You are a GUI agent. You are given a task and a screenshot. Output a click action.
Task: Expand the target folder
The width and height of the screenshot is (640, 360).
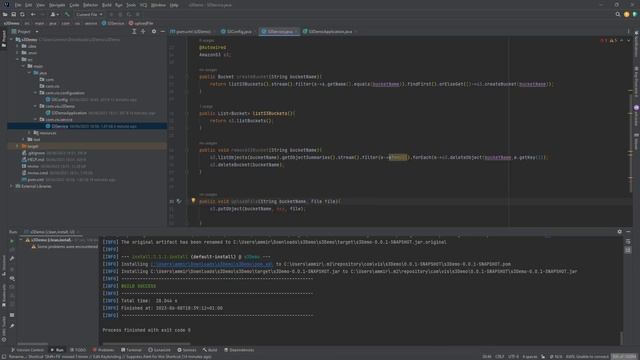coord(17,146)
